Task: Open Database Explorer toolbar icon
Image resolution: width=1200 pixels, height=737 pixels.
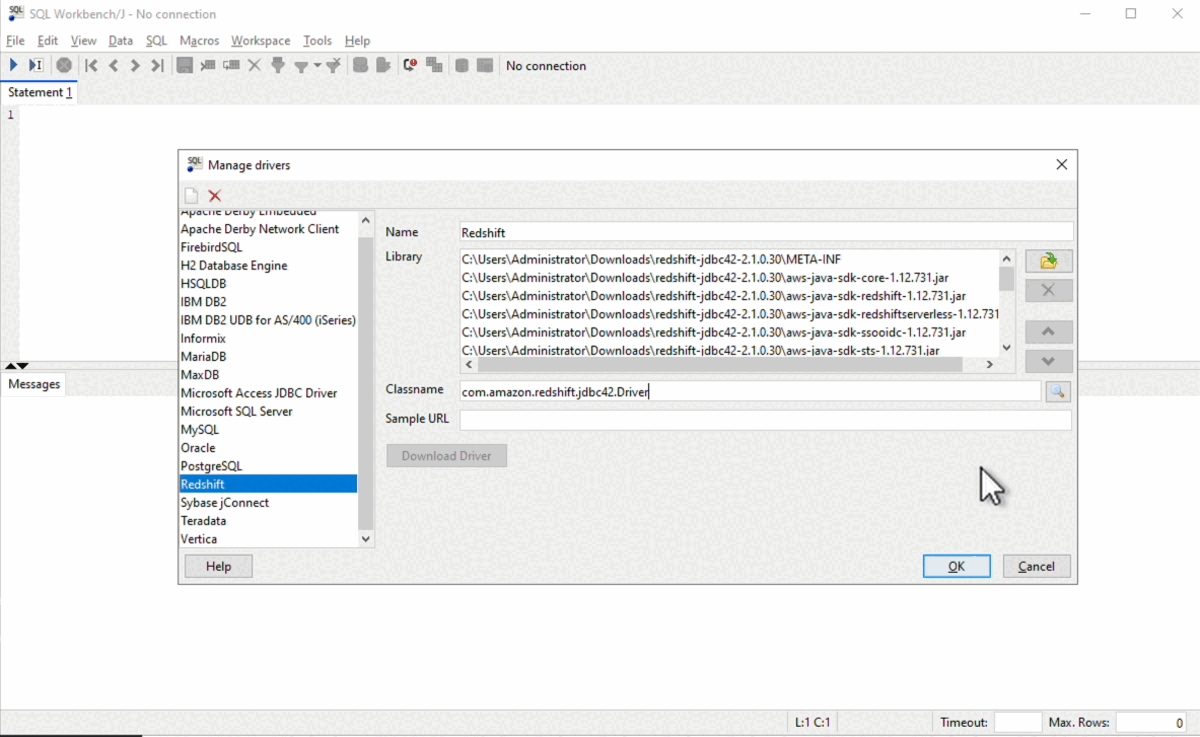Action: (461, 65)
